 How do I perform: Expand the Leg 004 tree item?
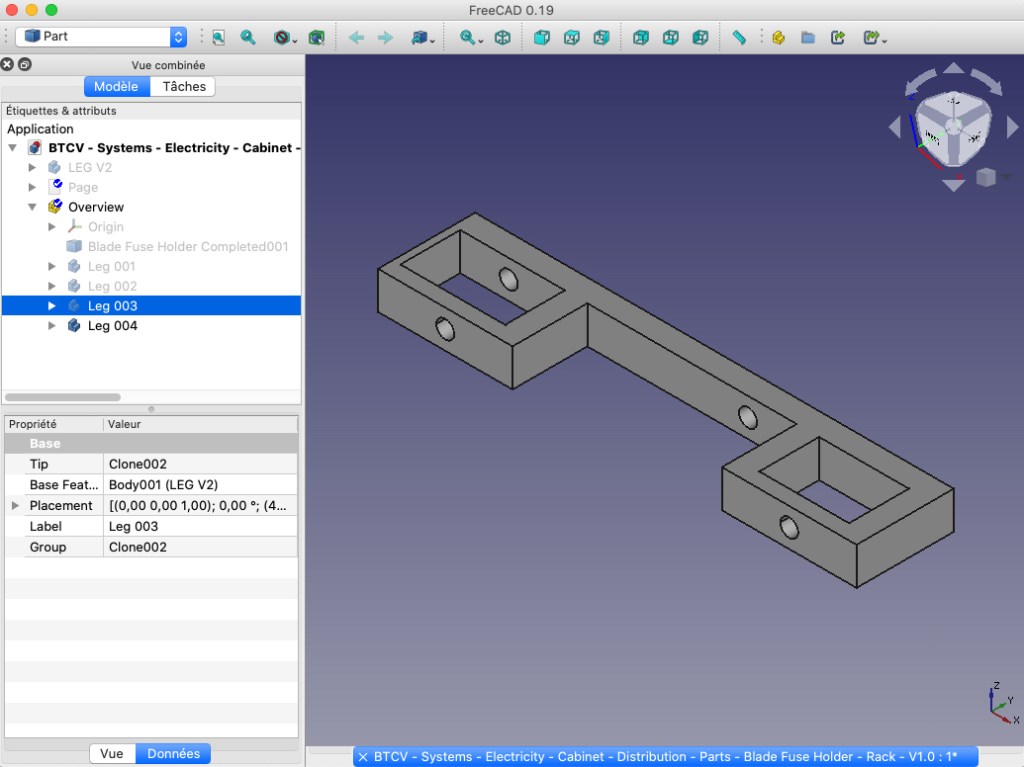pyautogui.click(x=52, y=326)
